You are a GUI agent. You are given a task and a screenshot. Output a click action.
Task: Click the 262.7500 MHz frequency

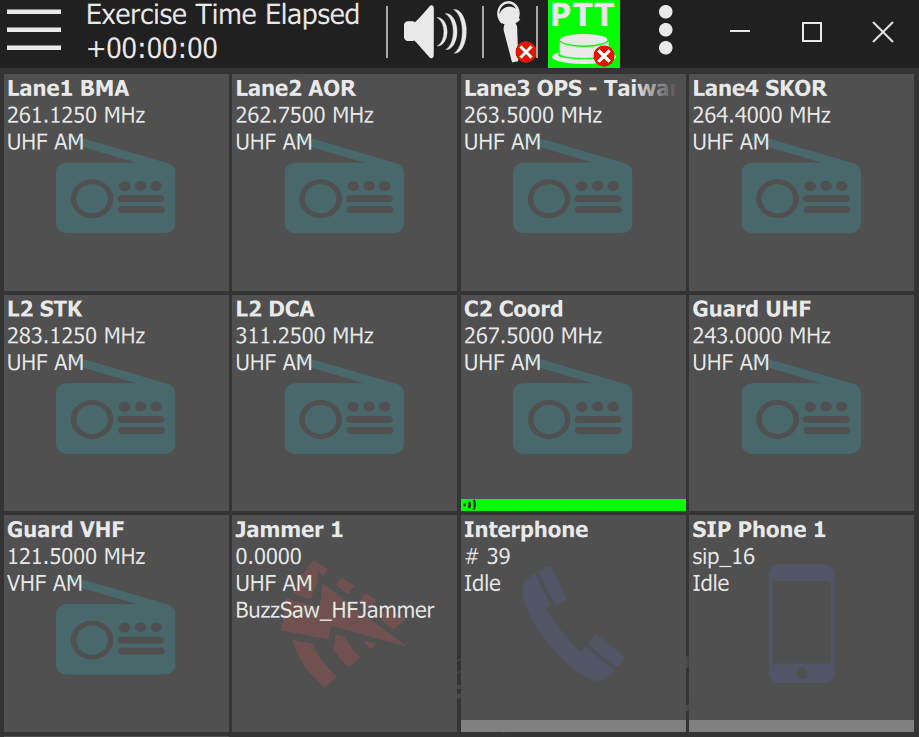[x=305, y=116]
